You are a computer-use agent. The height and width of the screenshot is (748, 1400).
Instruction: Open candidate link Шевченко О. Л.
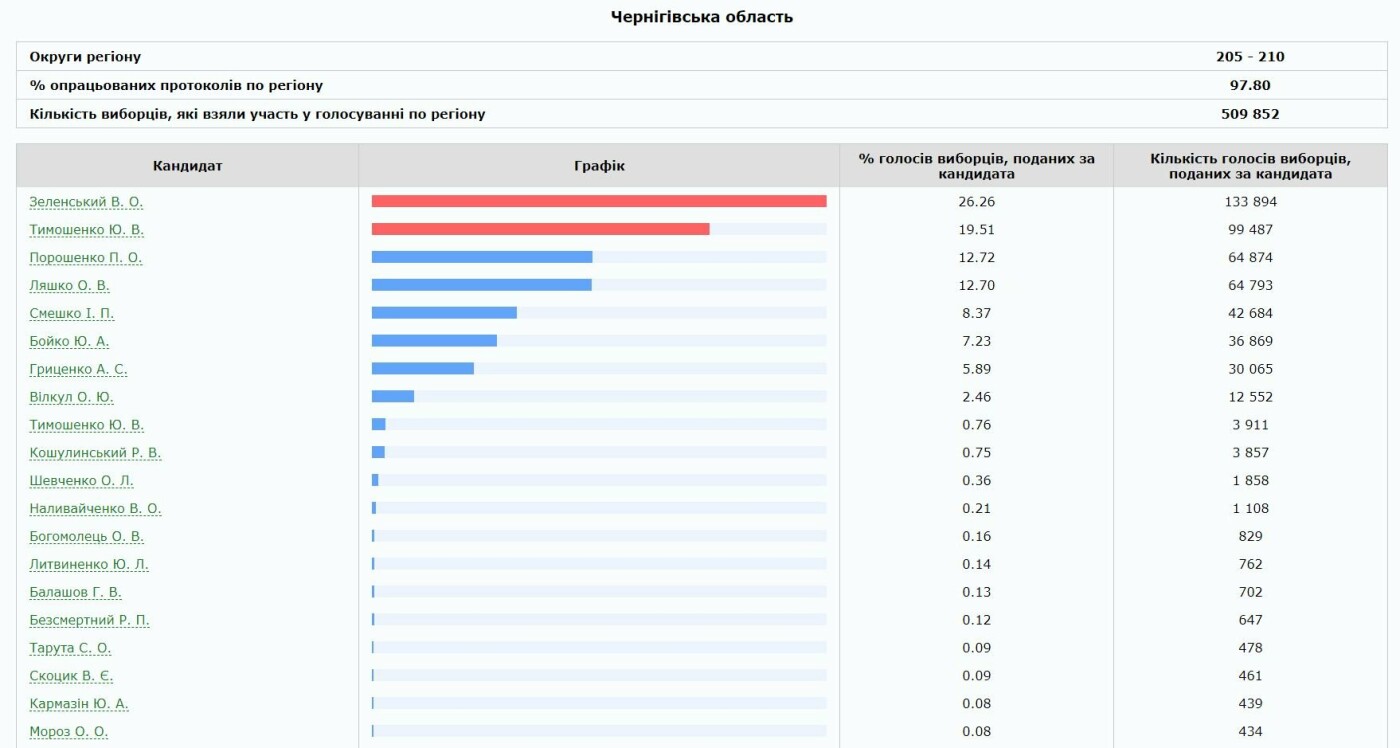click(81, 481)
